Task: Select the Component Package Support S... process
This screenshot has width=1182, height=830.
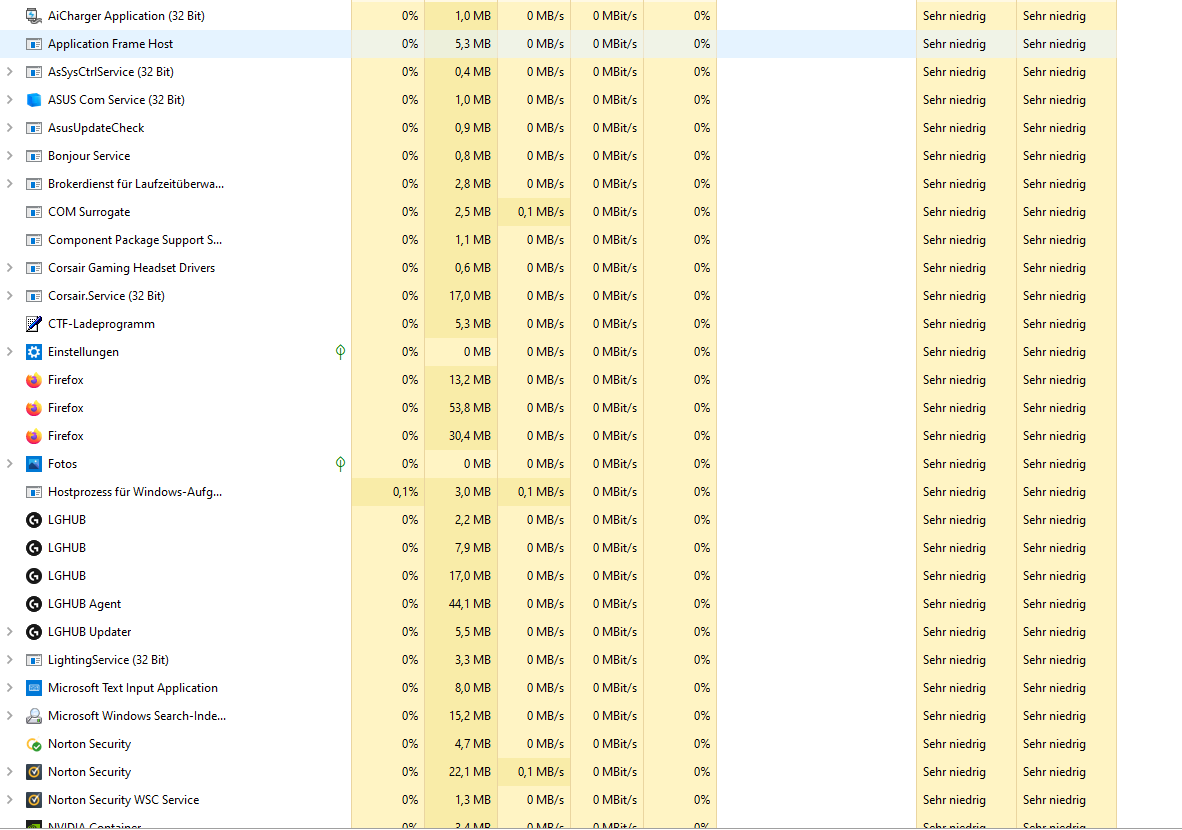Action: click(135, 240)
